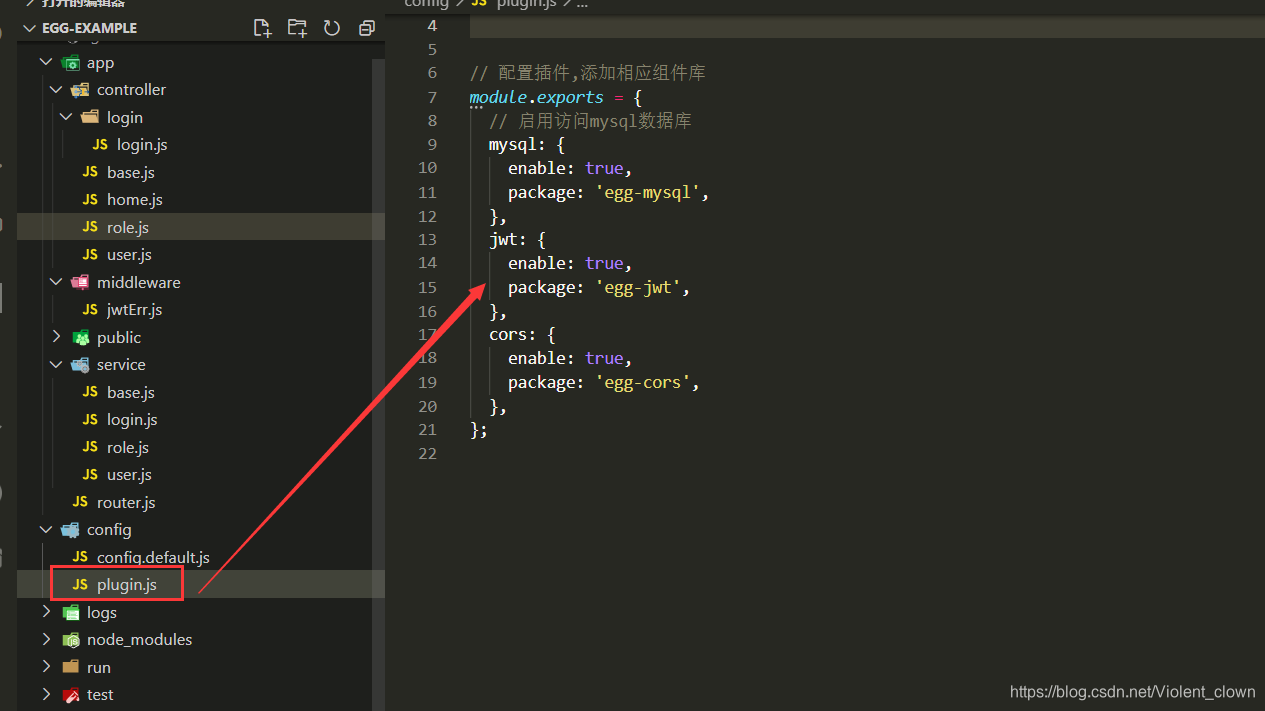The width and height of the screenshot is (1265, 711).
Task: Click the JS icon beside jwtErr.js
Action: click(x=89, y=309)
